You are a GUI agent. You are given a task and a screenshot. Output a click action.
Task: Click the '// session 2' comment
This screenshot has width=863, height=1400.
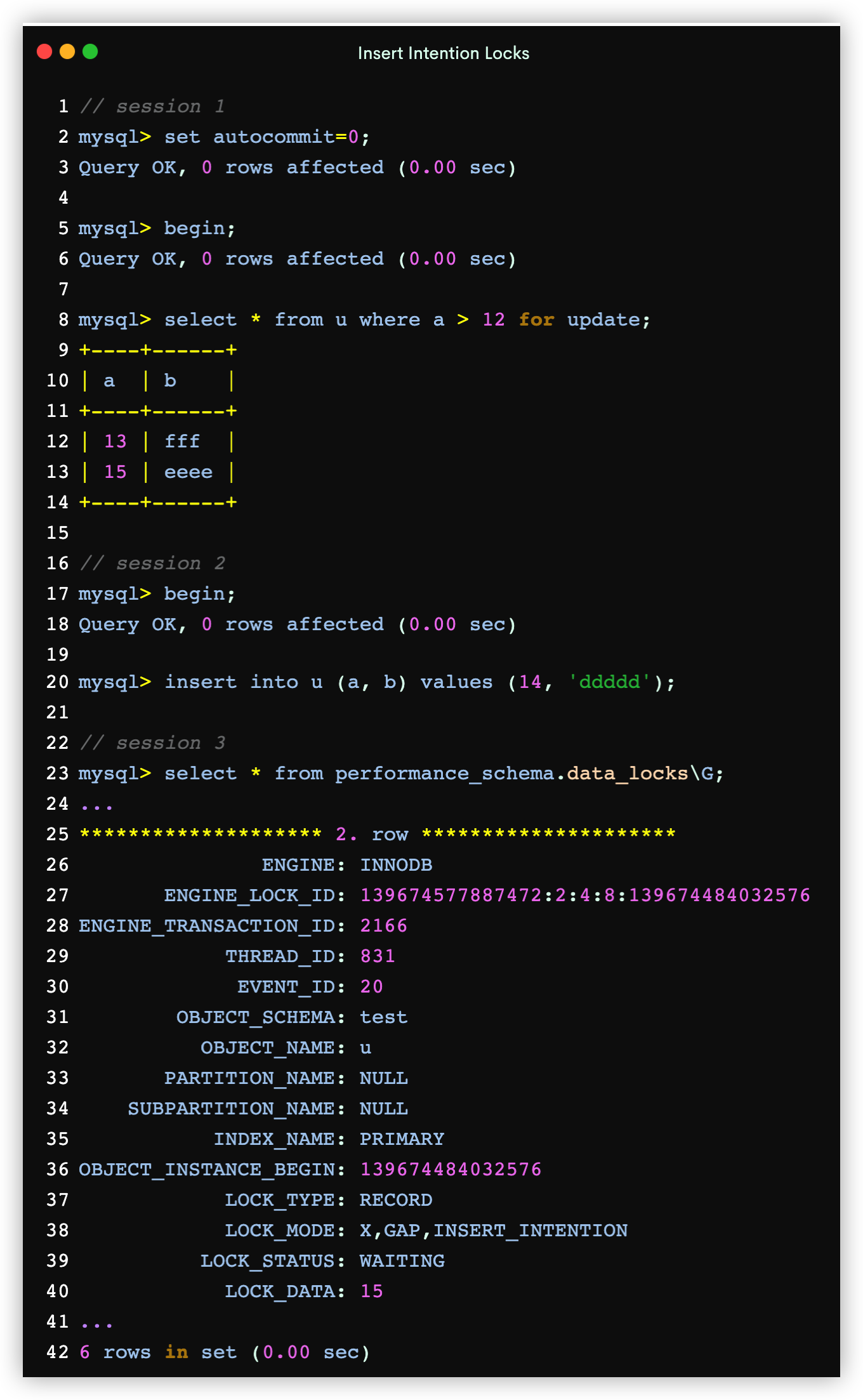pos(152,563)
